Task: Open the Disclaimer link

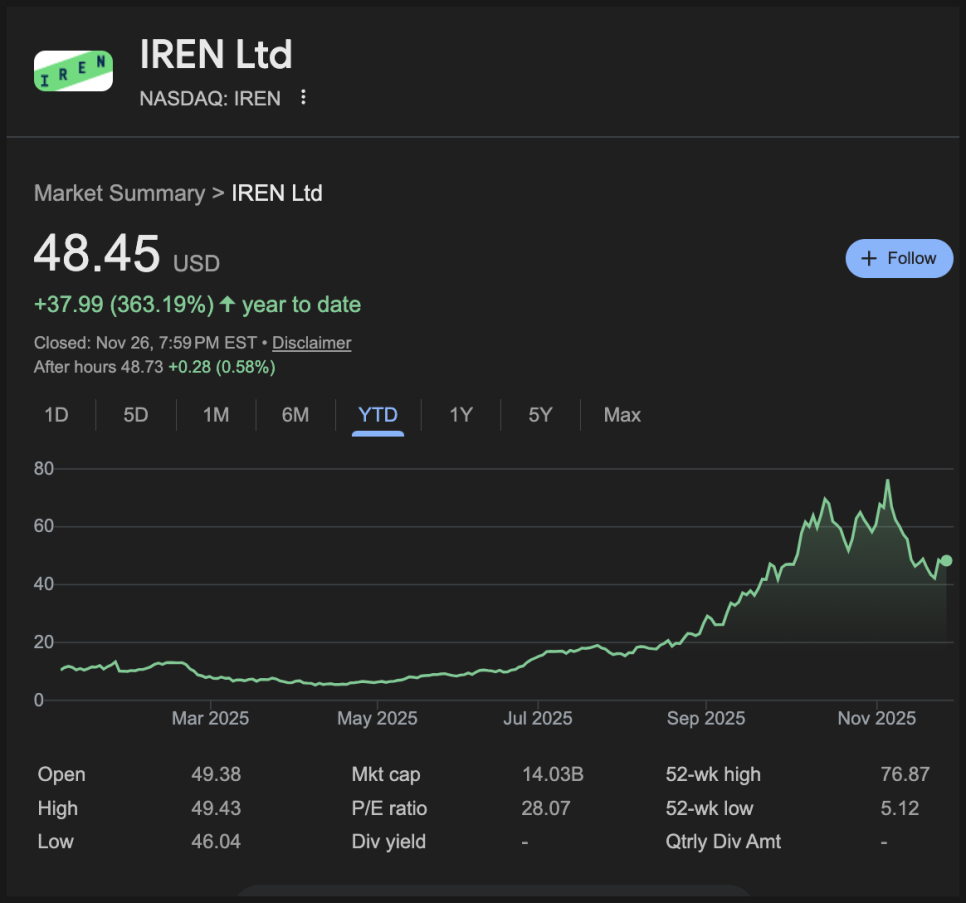Action: 312,342
